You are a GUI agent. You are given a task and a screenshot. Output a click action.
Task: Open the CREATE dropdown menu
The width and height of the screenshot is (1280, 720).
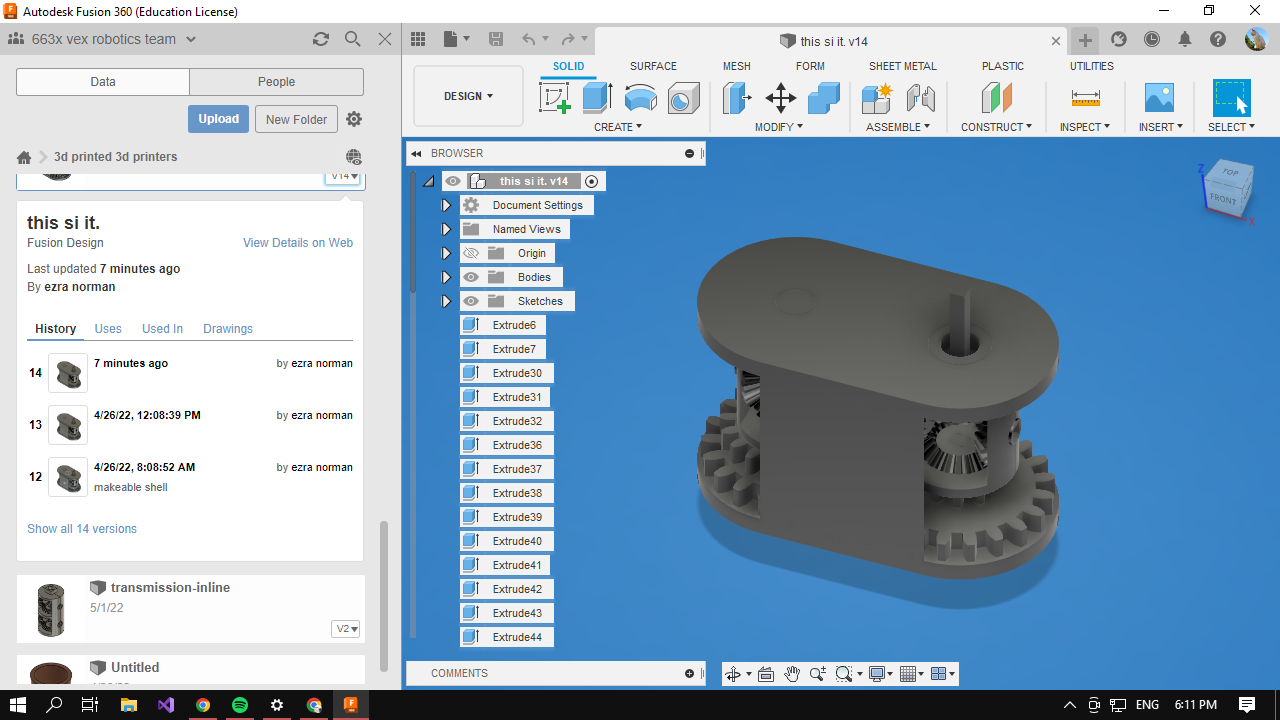[618, 127]
